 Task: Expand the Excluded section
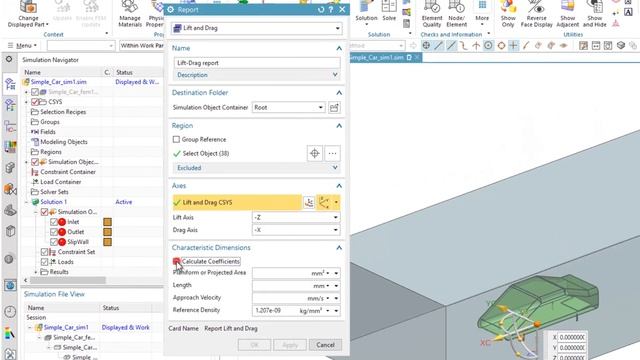point(257,168)
